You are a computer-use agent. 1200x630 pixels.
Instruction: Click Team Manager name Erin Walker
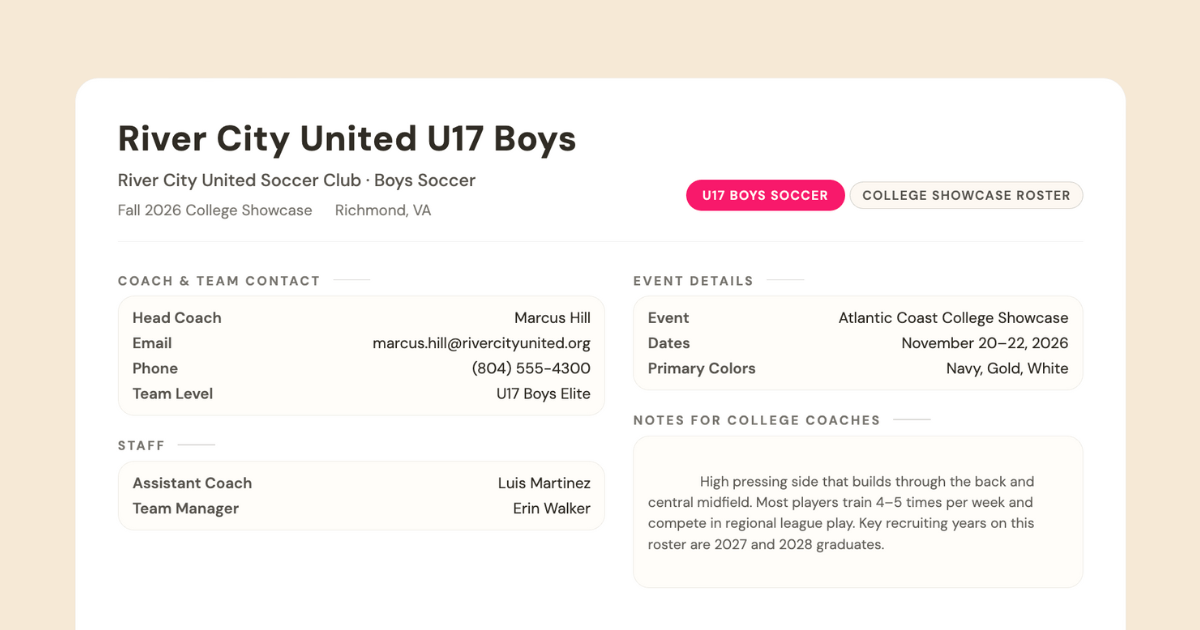pyautogui.click(x=551, y=508)
